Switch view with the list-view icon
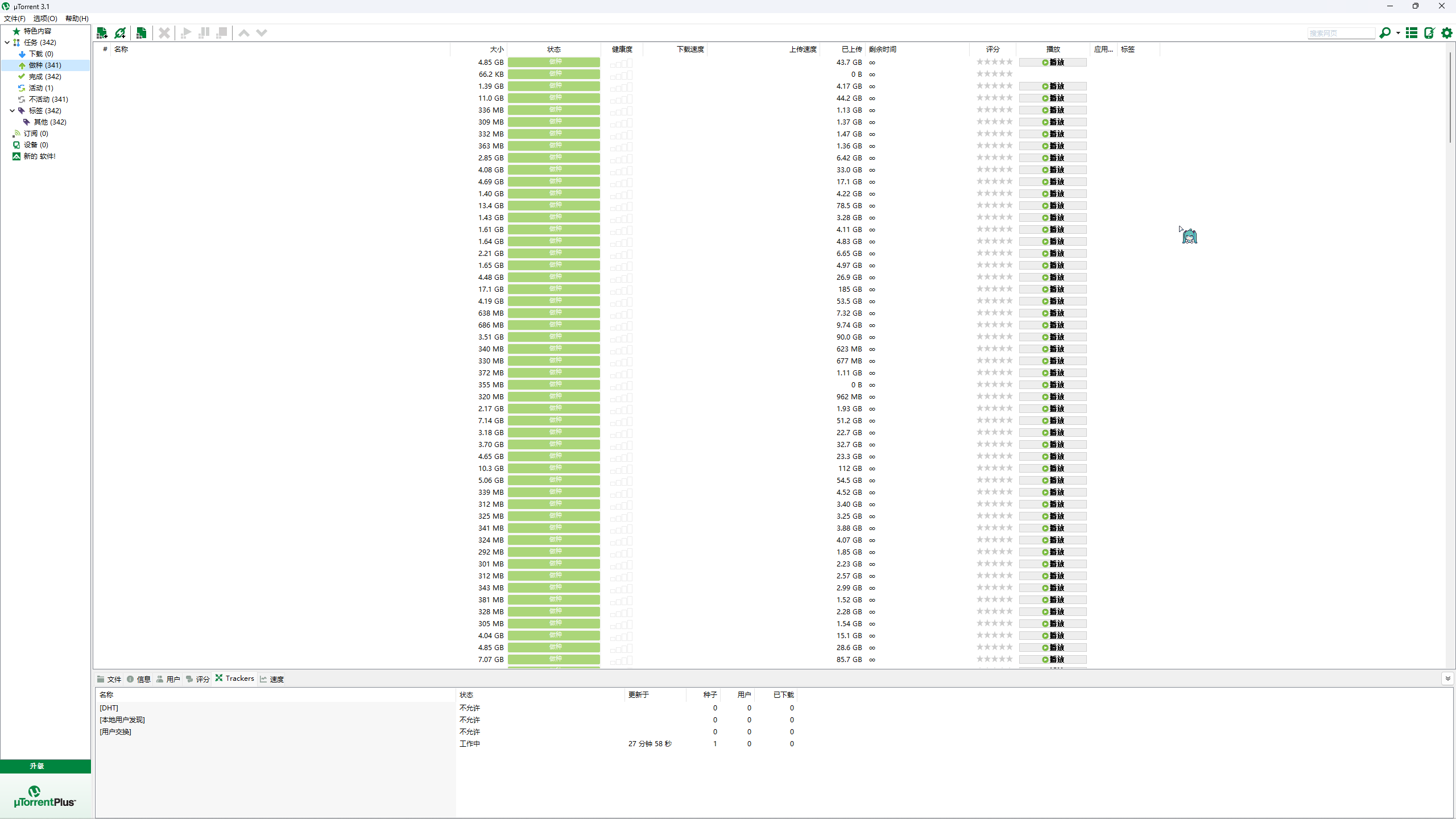The height and width of the screenshot is (819, 1456). coord(1412,33)
